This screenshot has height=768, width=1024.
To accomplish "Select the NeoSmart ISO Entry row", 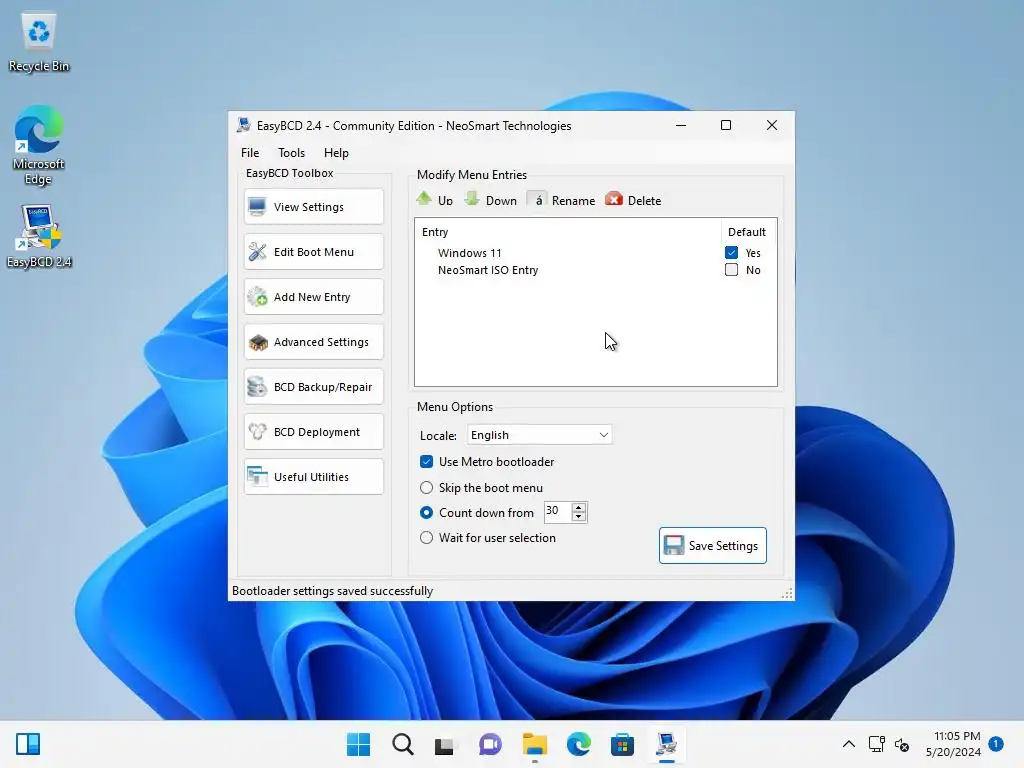I will click(x=488, y=270).
